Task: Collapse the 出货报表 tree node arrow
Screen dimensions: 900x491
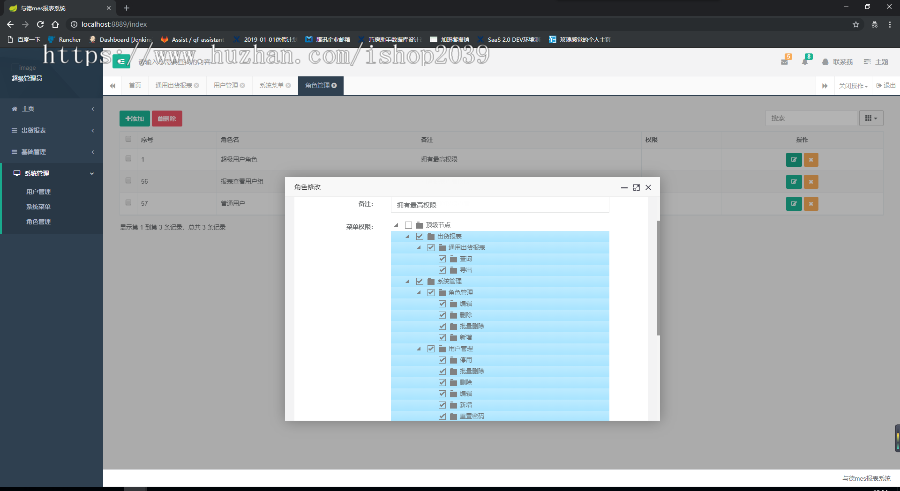Action: (408, 236)
